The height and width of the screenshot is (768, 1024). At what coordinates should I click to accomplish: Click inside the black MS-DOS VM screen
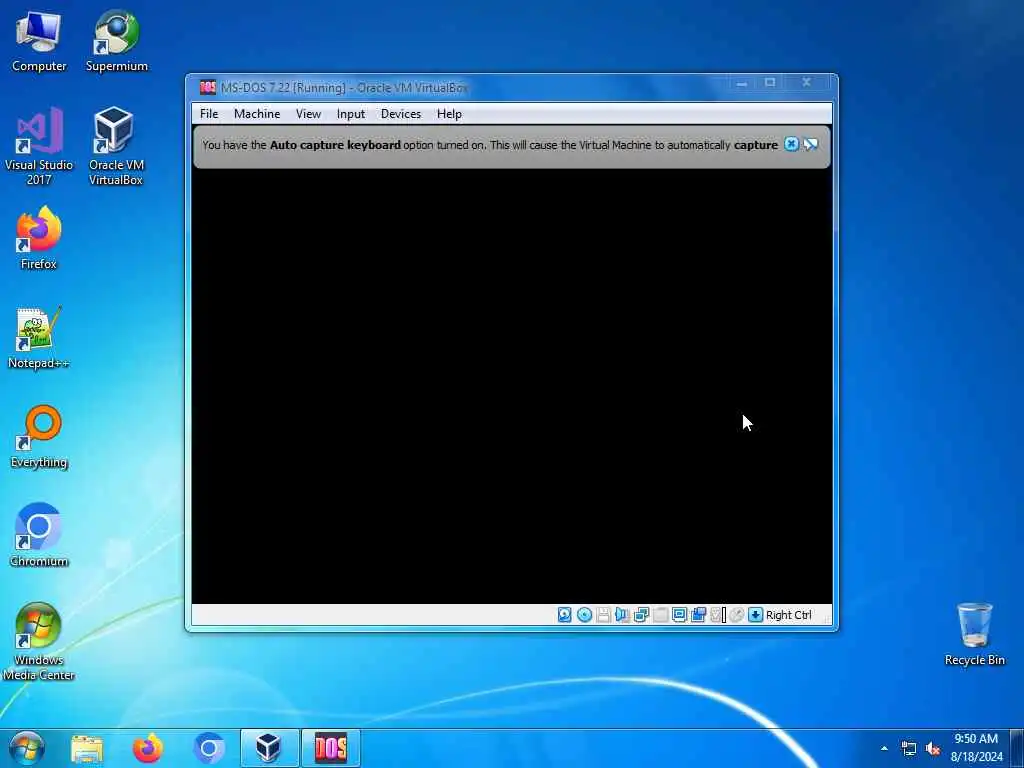[512, 385]
